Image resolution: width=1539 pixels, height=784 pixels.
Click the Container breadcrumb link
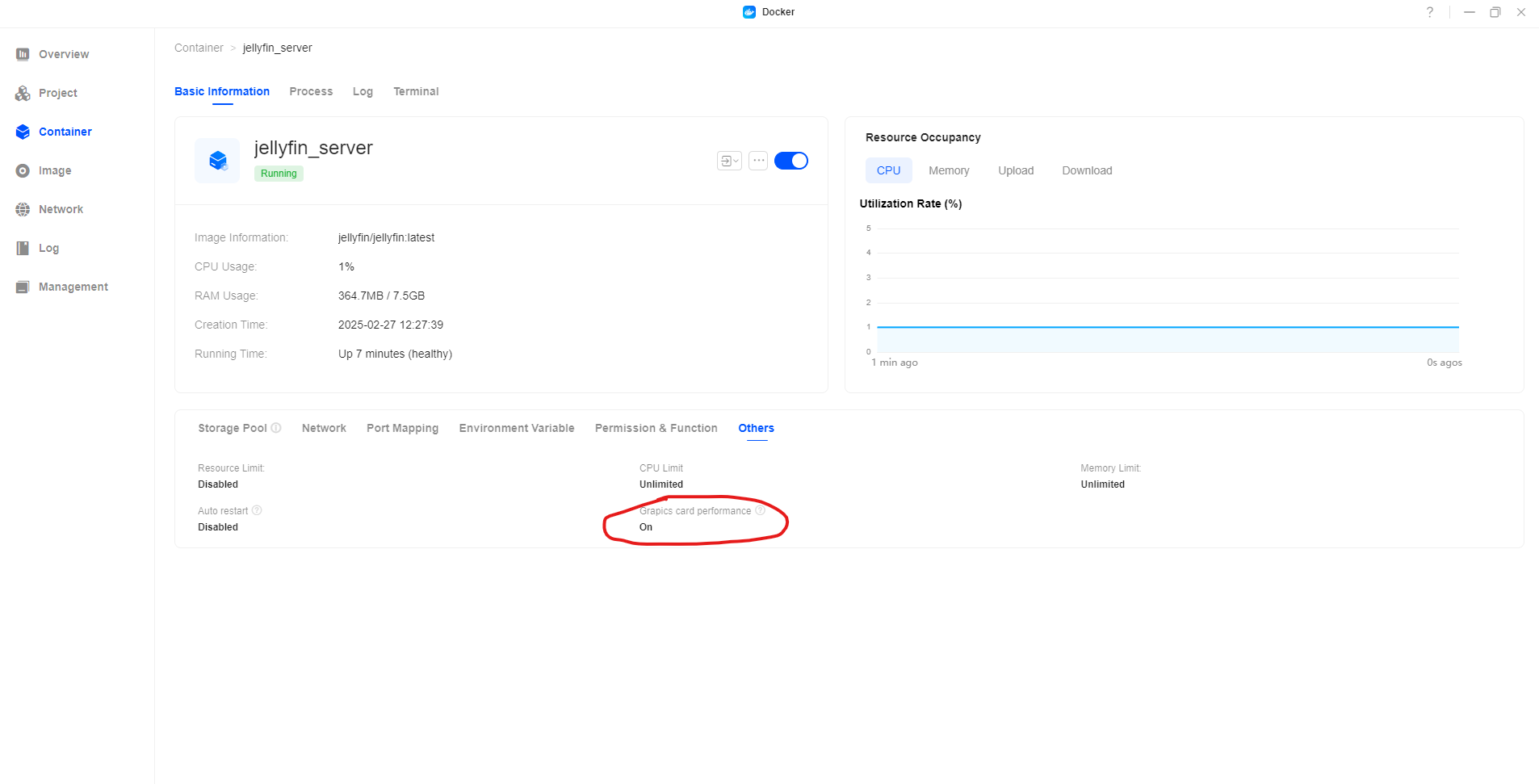[199, 48]
